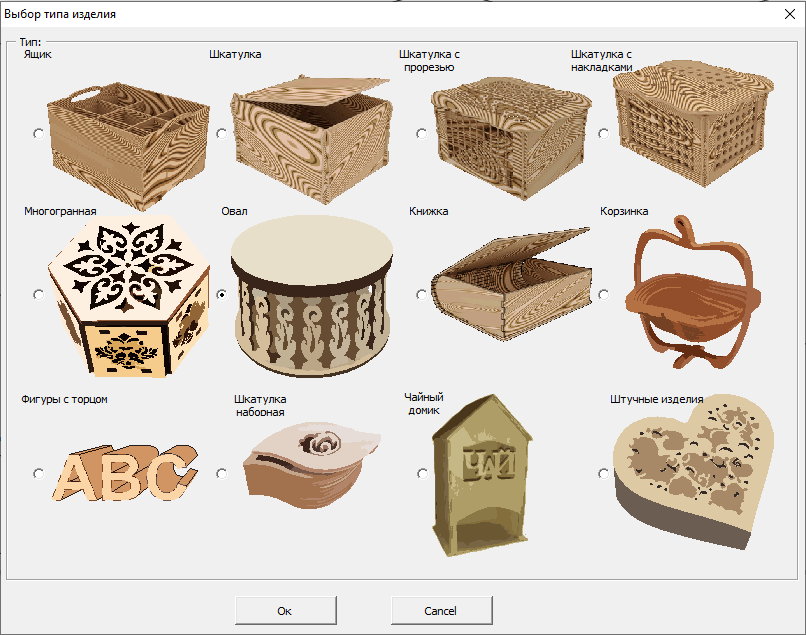Click the tea house image

[482, 476]
